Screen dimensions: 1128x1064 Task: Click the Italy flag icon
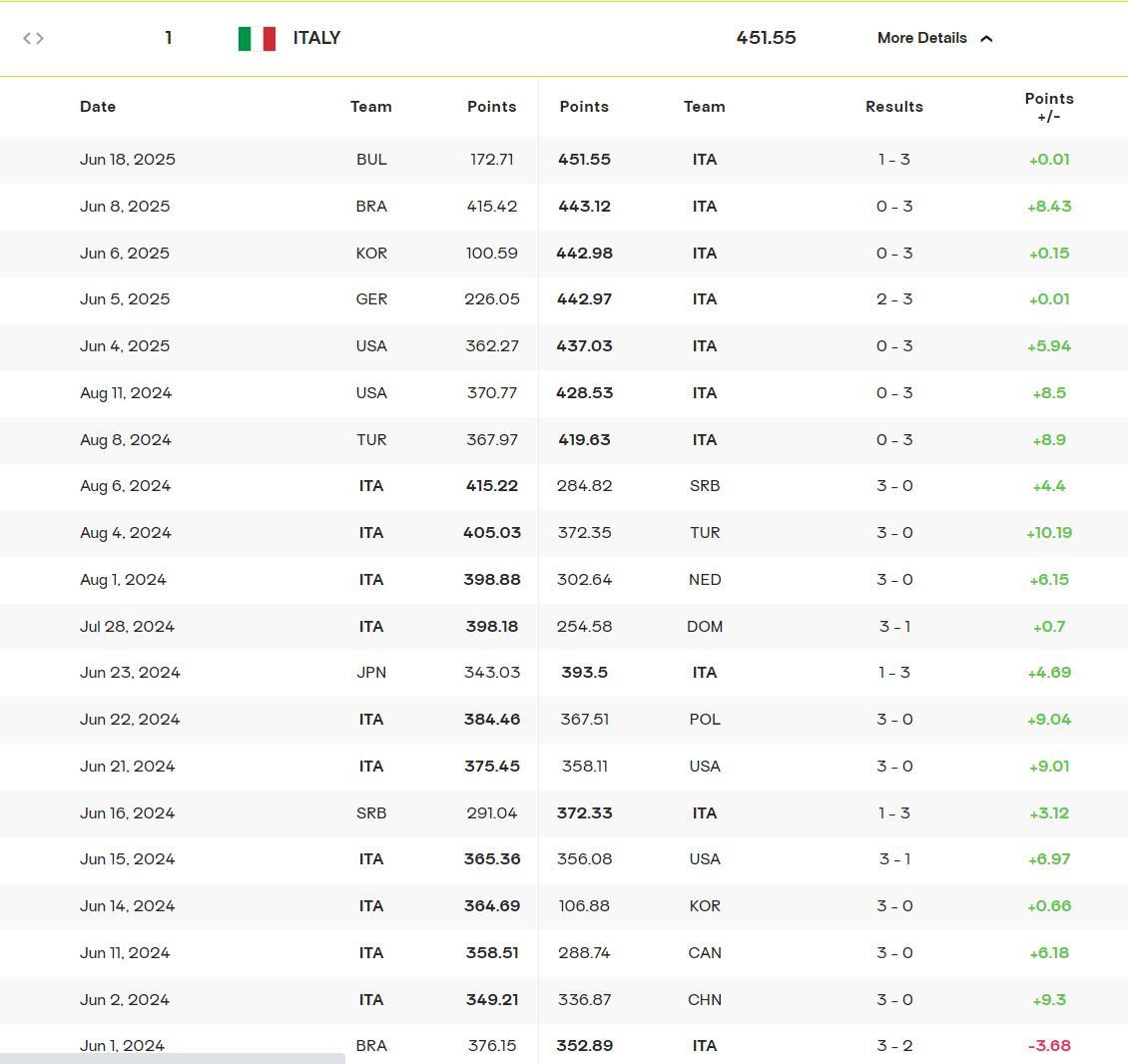click(x=257, y=38)
